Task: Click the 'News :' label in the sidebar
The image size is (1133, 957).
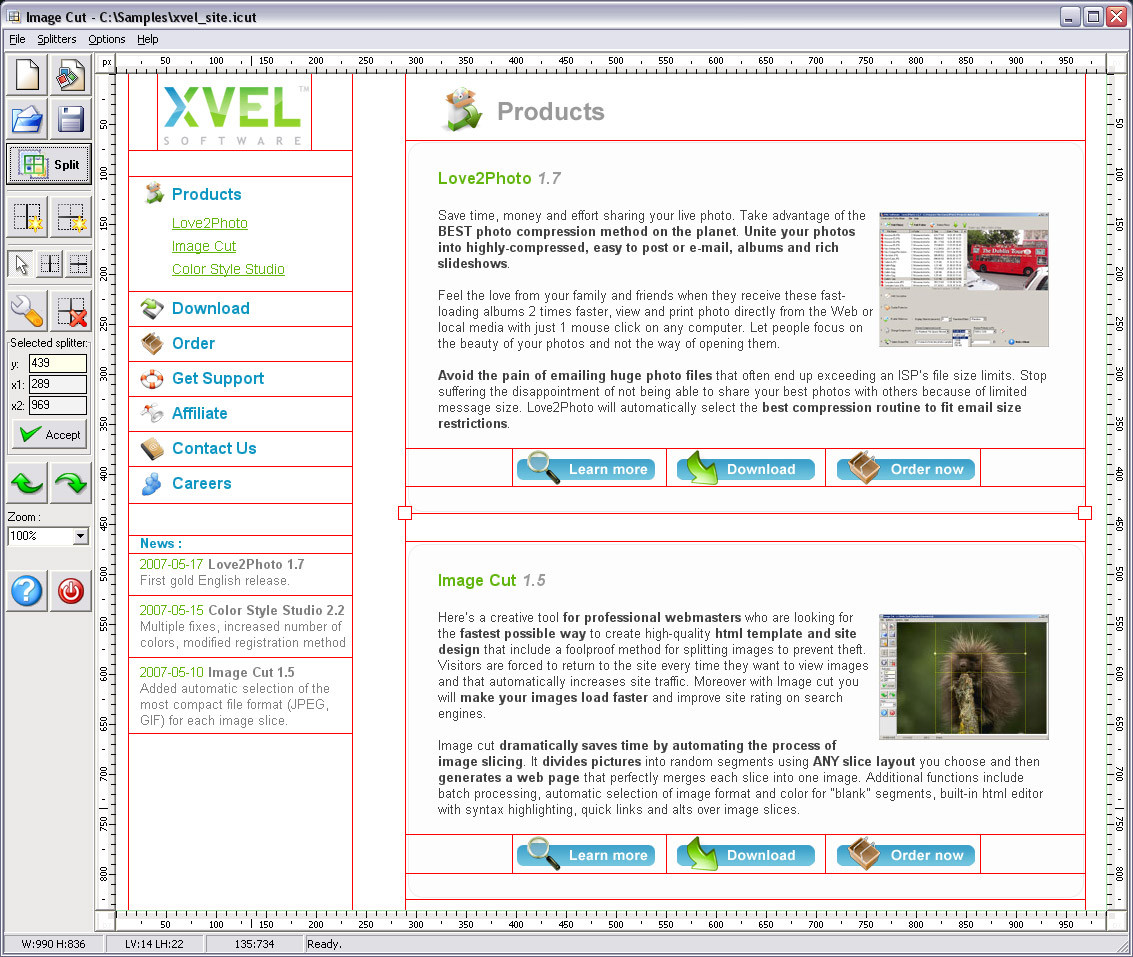Action: tap(160, 544)
